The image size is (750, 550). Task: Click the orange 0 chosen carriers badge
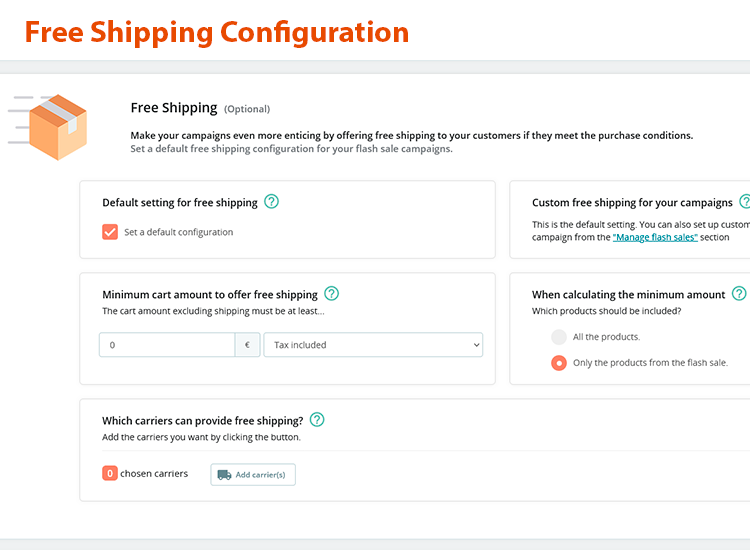point(110,473)
